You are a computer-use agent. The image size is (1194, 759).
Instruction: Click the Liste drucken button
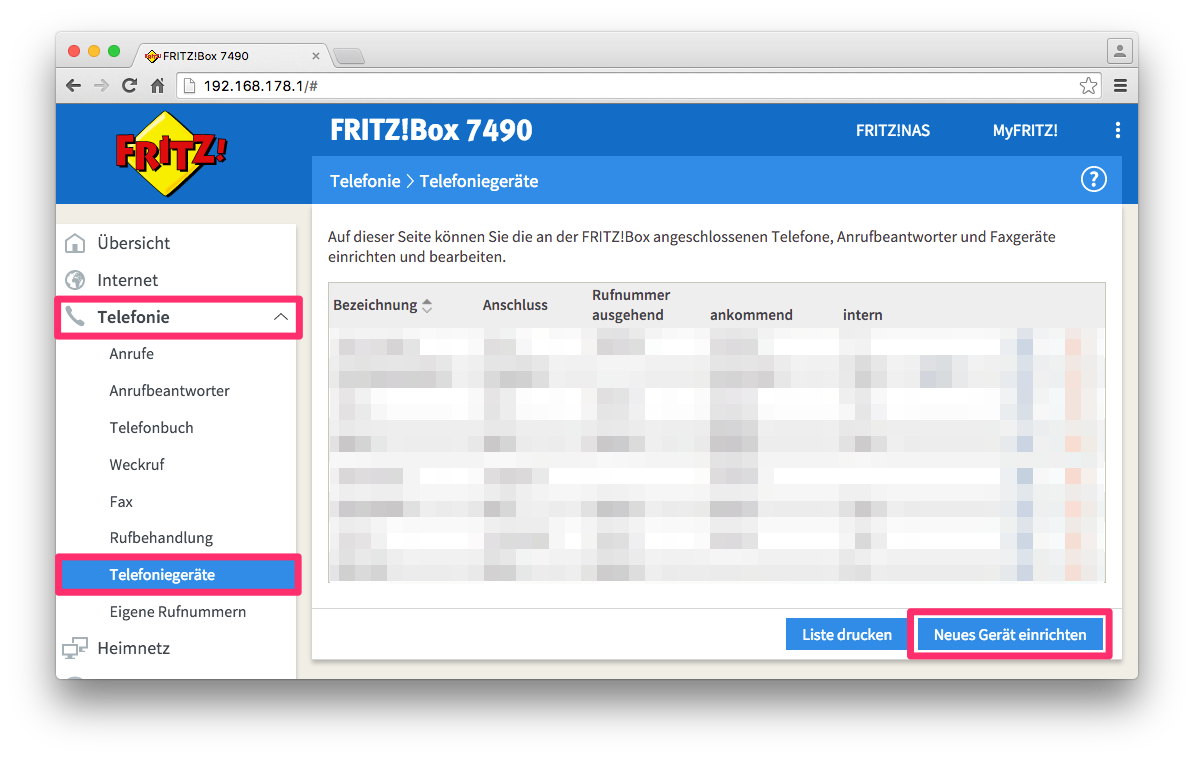[847, 634]
